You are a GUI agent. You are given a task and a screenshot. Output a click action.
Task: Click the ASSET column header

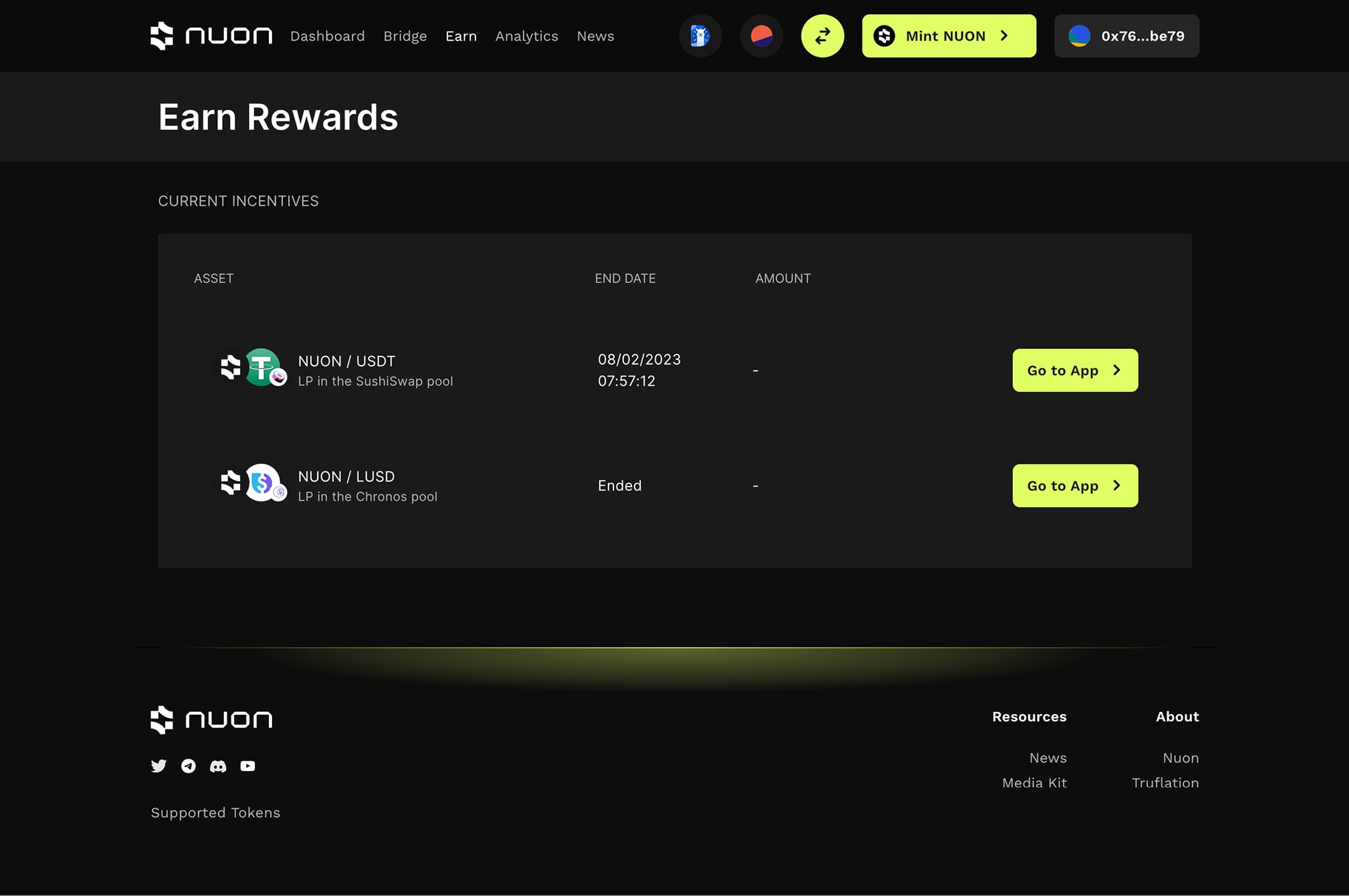tap(213, 279)
